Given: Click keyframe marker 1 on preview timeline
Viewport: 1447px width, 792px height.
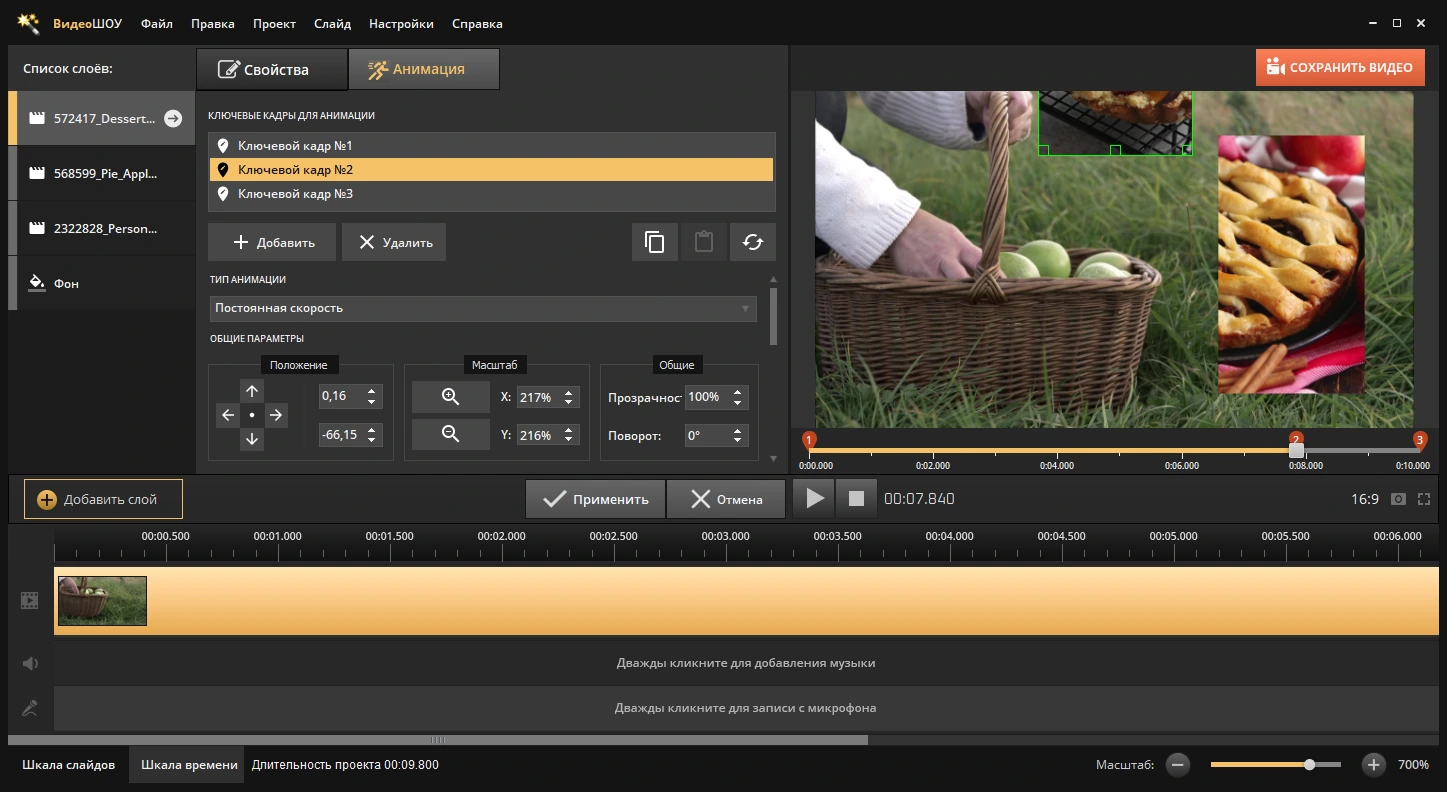Looking at the screenshot, I should (x=810, y=440).
